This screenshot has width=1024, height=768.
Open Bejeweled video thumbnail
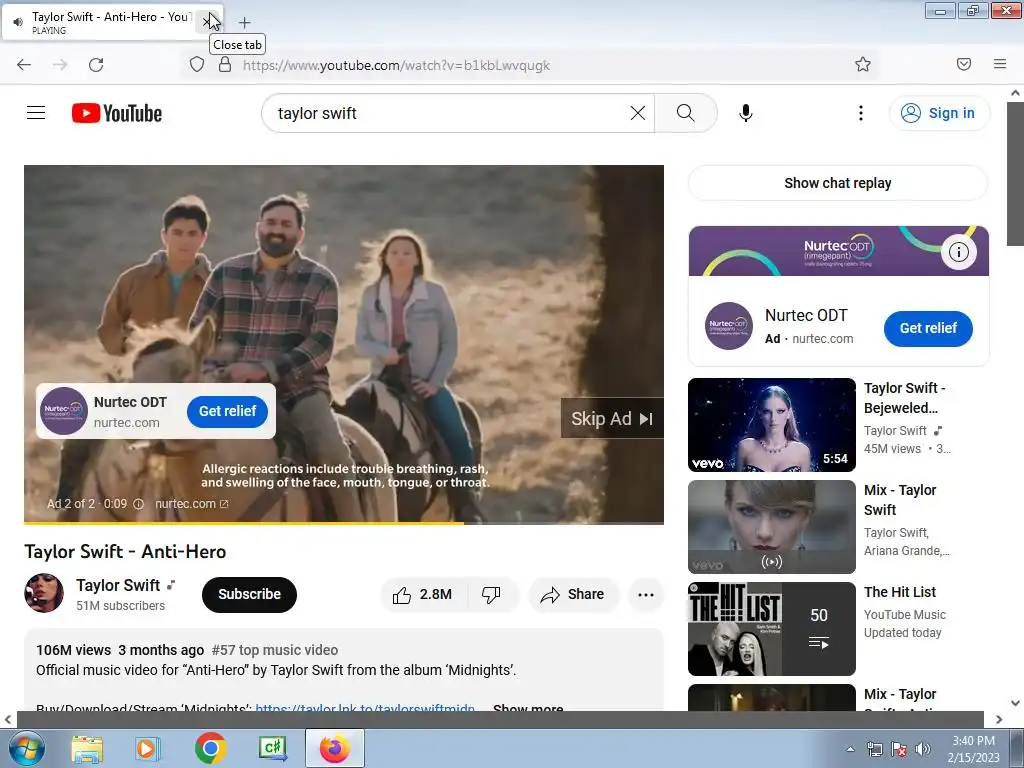point(771,424)
